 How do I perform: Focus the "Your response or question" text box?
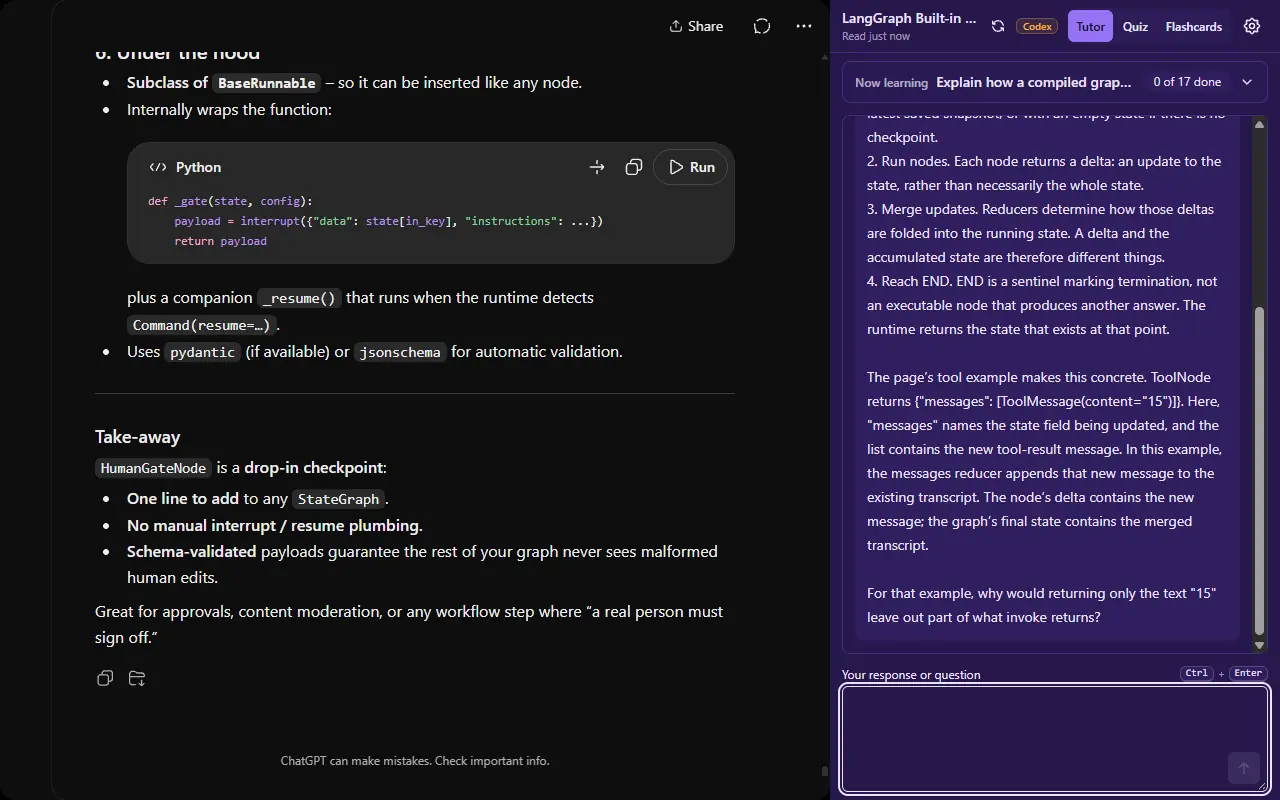(x=1055, y=739)
